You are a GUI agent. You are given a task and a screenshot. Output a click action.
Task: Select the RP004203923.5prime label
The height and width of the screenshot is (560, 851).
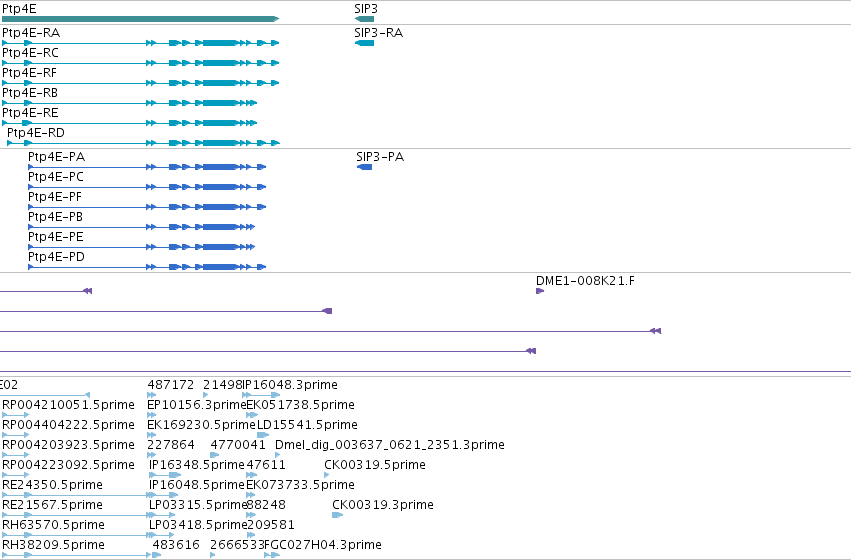[x=68, y=445]
